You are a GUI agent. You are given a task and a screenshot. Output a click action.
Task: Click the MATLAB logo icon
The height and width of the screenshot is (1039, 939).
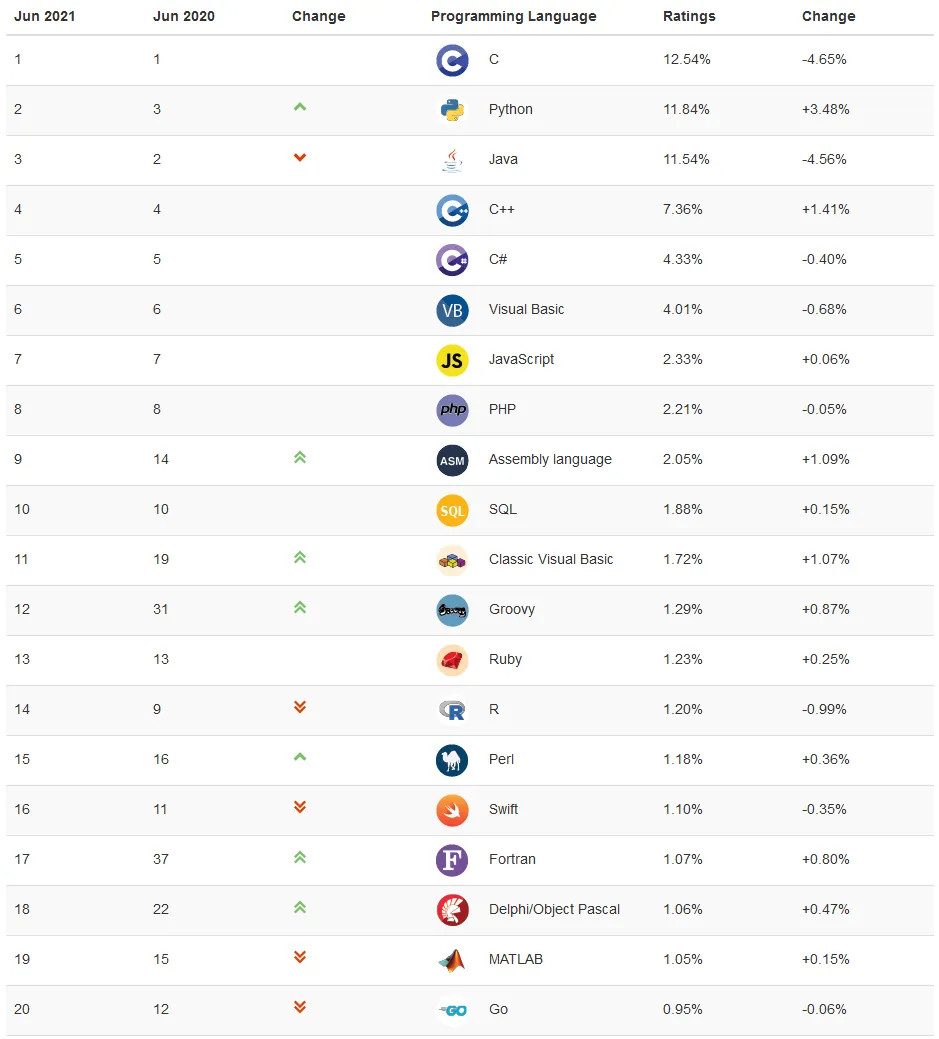pos(452,960)
